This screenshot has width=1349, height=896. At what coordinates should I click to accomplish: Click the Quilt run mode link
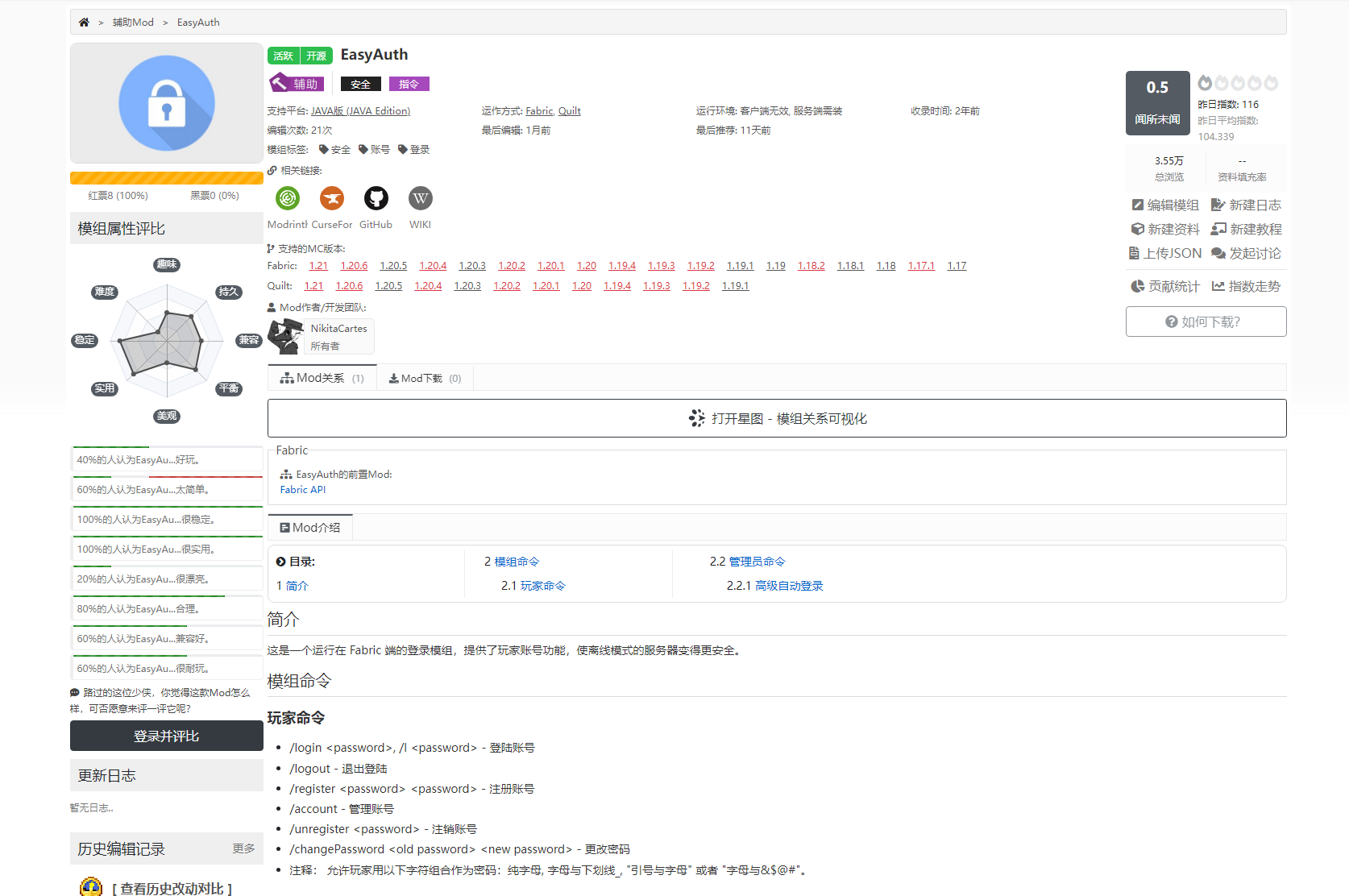point(570,111)
